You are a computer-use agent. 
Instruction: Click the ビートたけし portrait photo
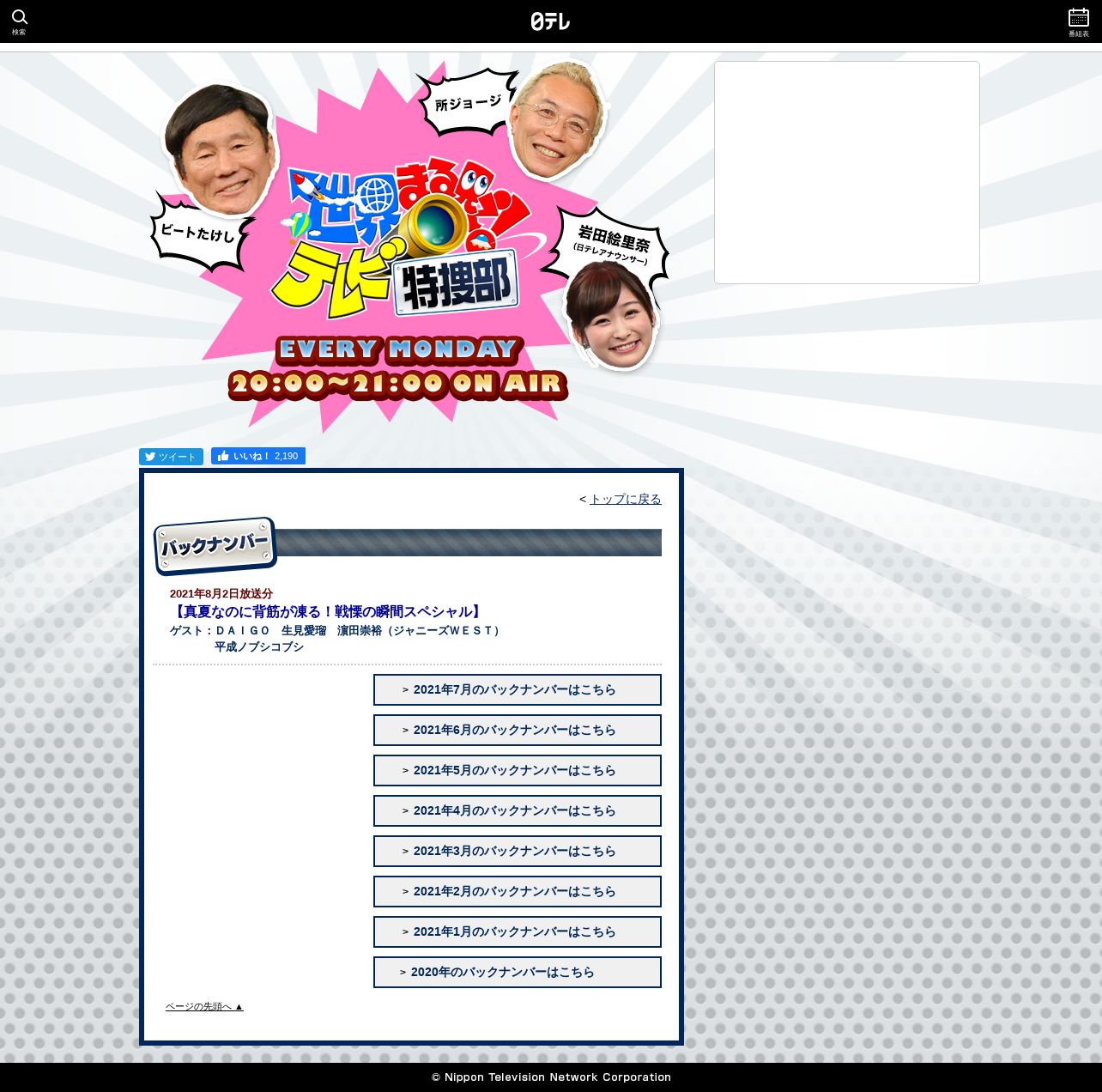[x=220, y=150]
